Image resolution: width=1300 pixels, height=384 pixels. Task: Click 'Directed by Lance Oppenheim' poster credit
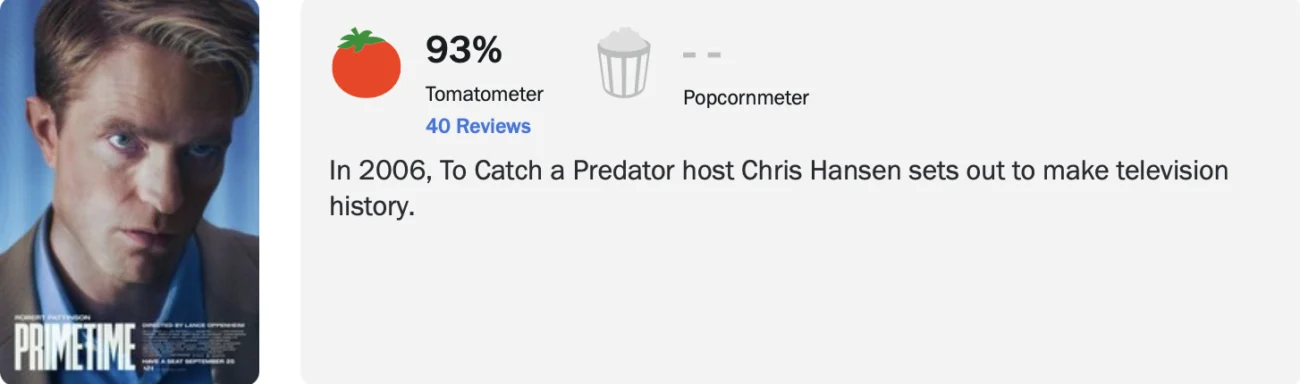tap(193, 325)
